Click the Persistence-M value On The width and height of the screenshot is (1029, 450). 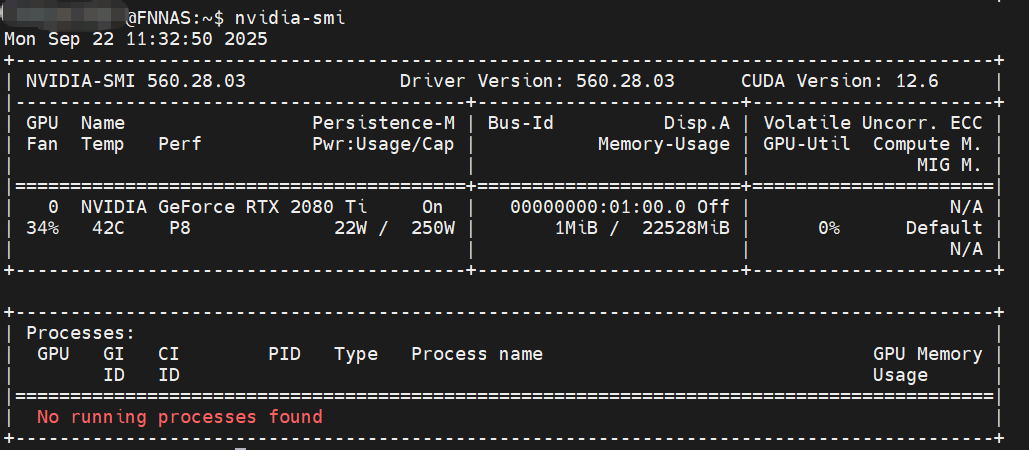(432, 207)
